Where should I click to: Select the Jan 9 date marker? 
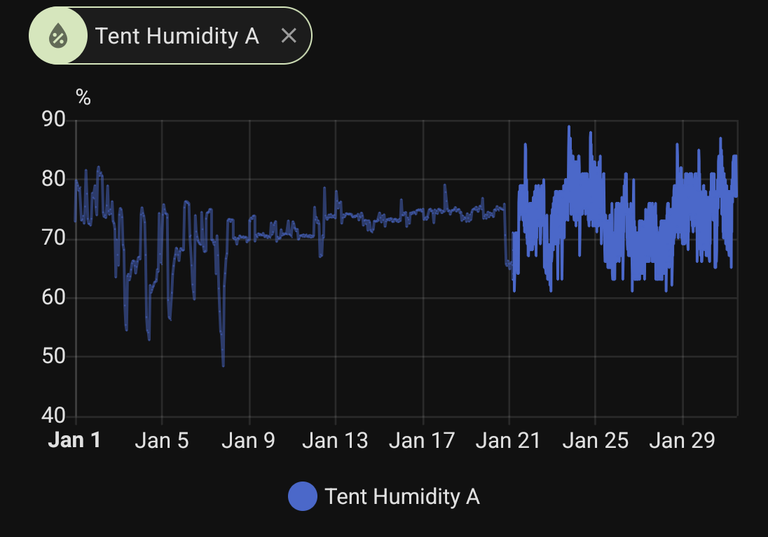coord(248,440)
